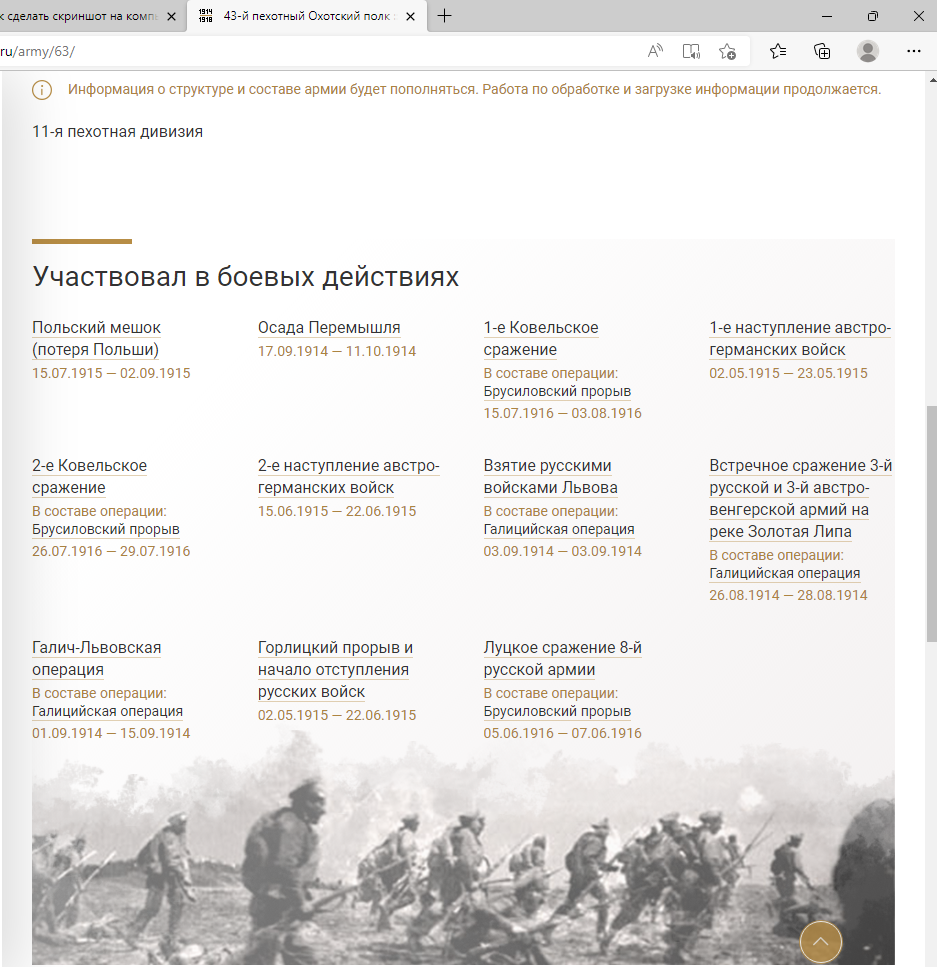Close the 43-й пехотный Охотский полк tab

[x=410, y=16]
